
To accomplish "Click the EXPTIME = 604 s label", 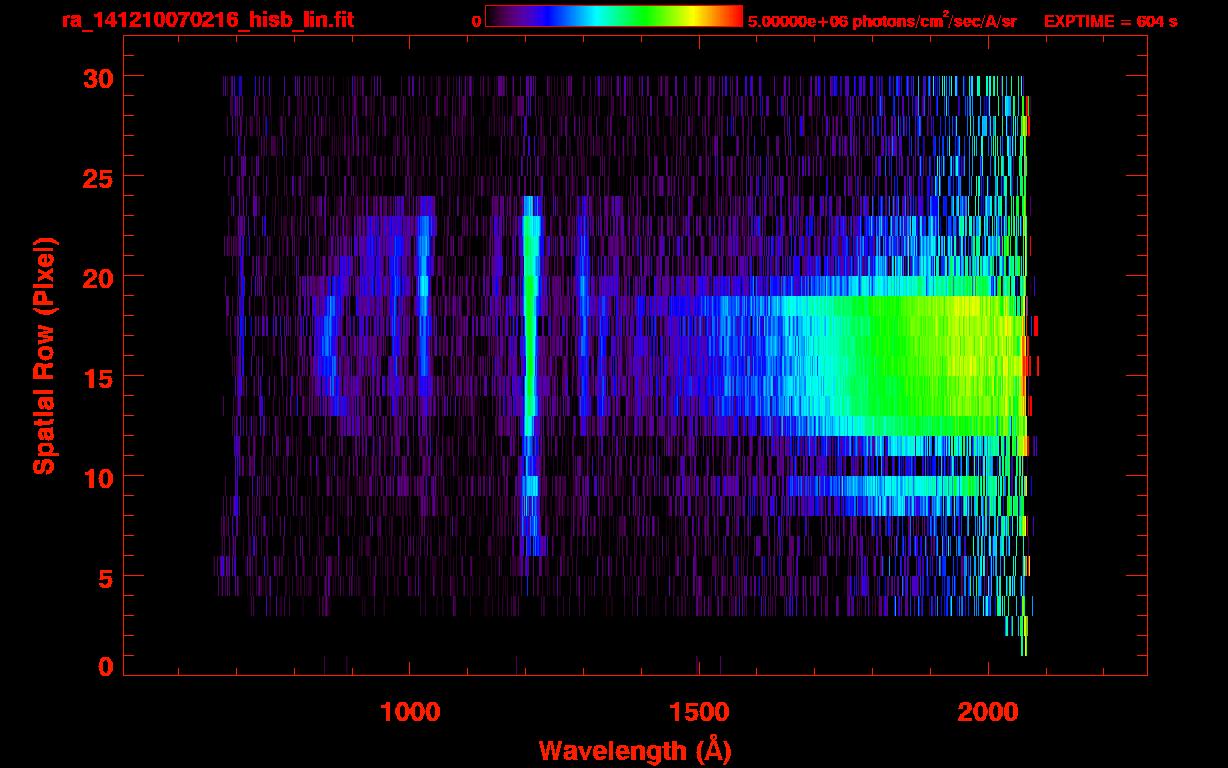I will 1110,21.
